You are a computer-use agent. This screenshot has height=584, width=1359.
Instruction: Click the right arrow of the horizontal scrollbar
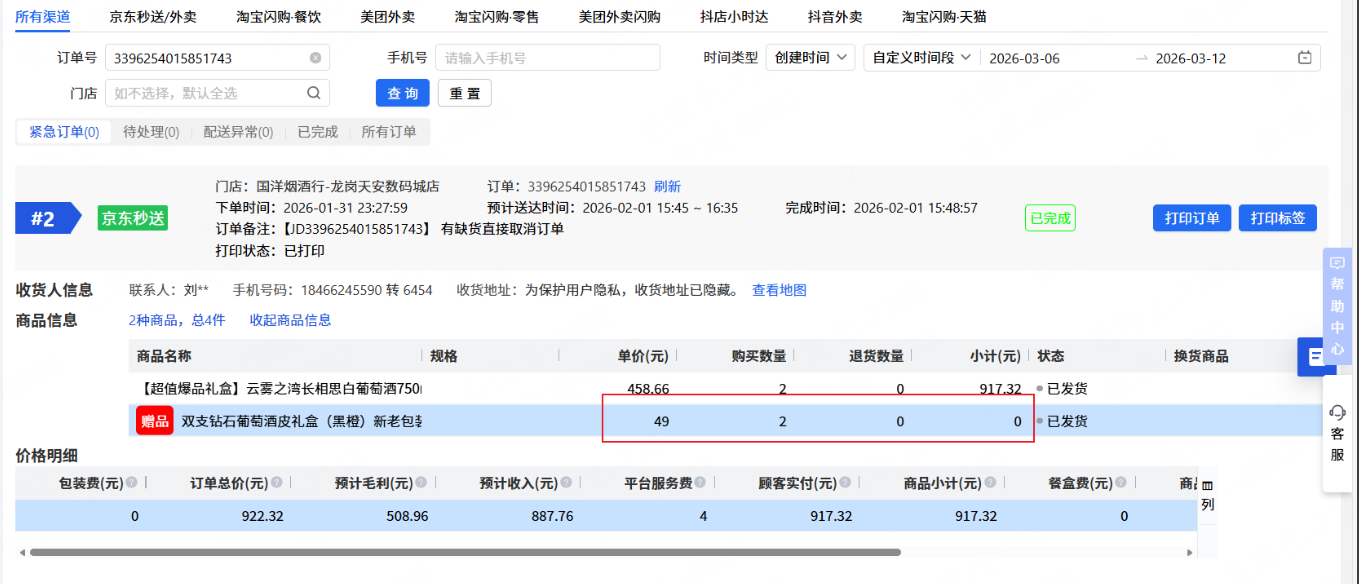(x=1190, y=551)
